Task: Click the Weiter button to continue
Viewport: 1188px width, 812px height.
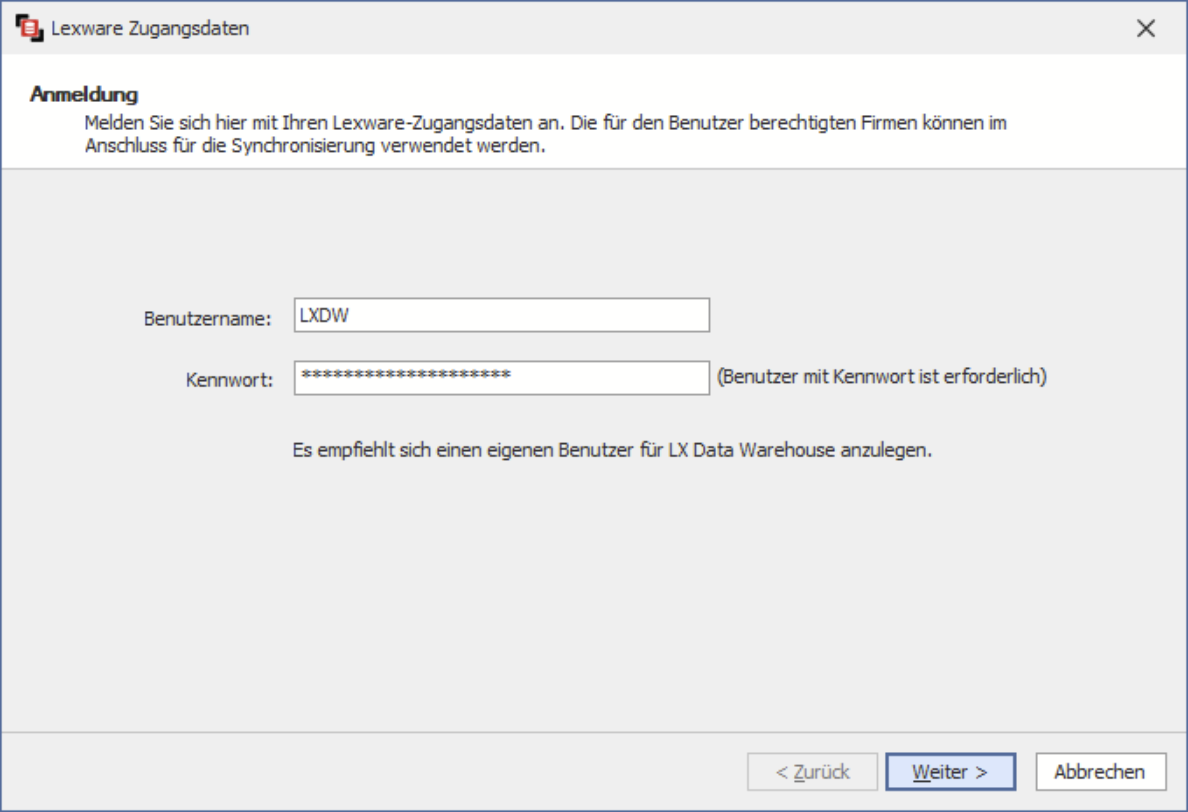Action: pos(950,772)
